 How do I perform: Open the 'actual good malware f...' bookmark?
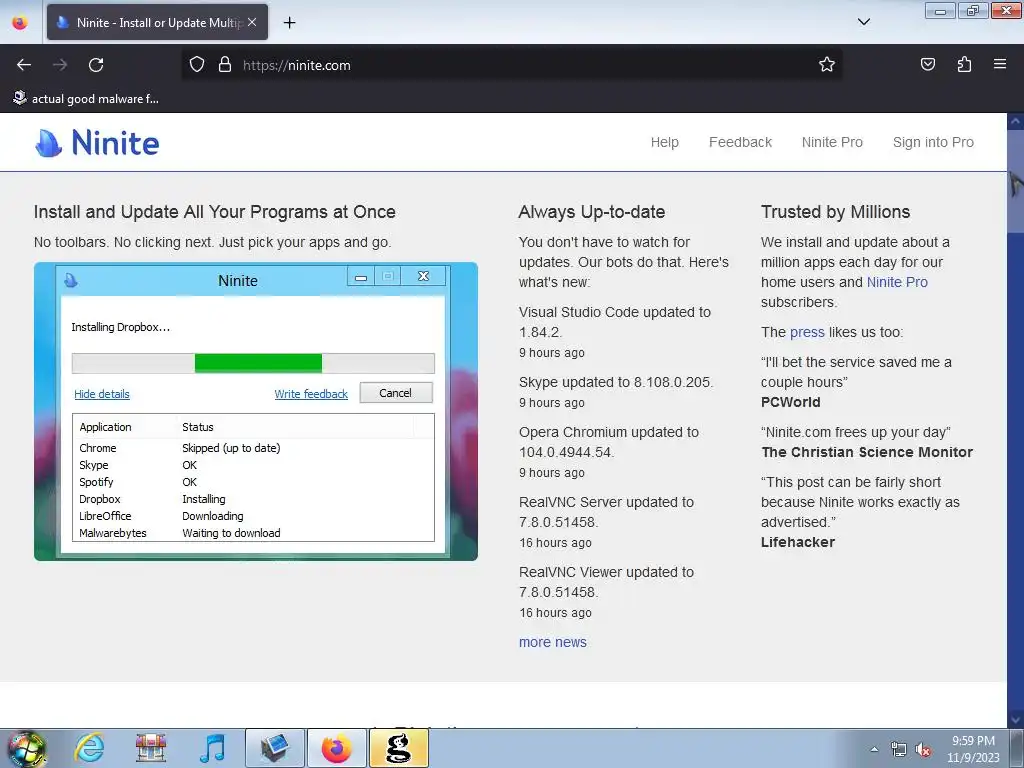[86, 99]
